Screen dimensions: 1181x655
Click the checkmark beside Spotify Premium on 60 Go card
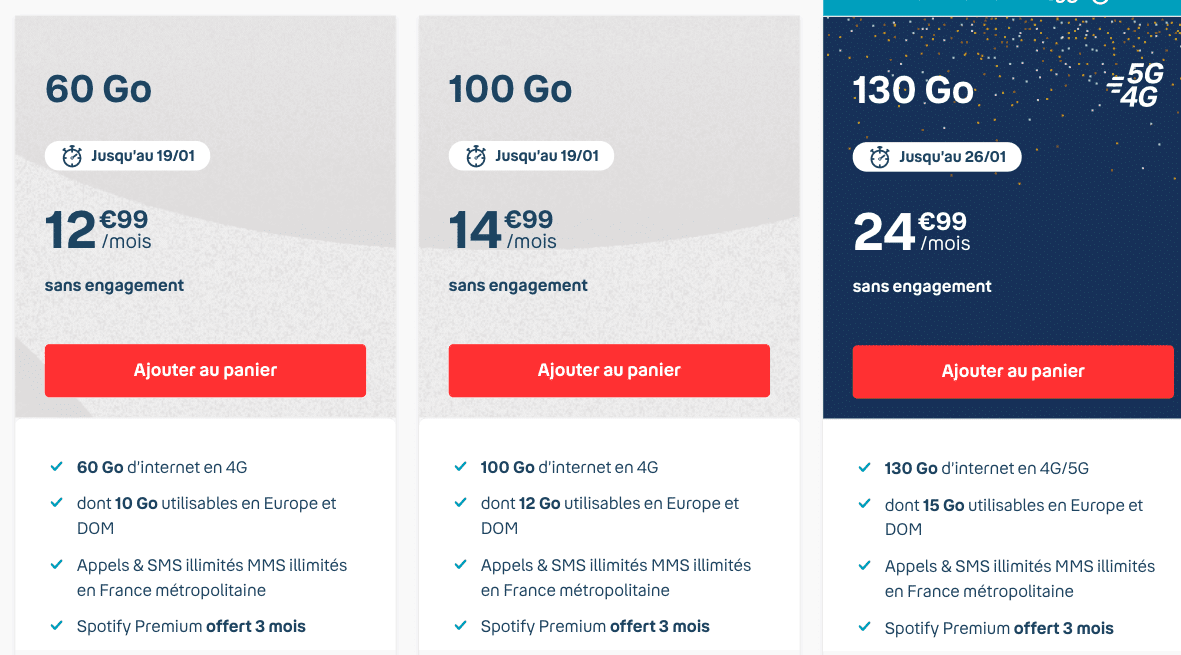coord(57,628)
